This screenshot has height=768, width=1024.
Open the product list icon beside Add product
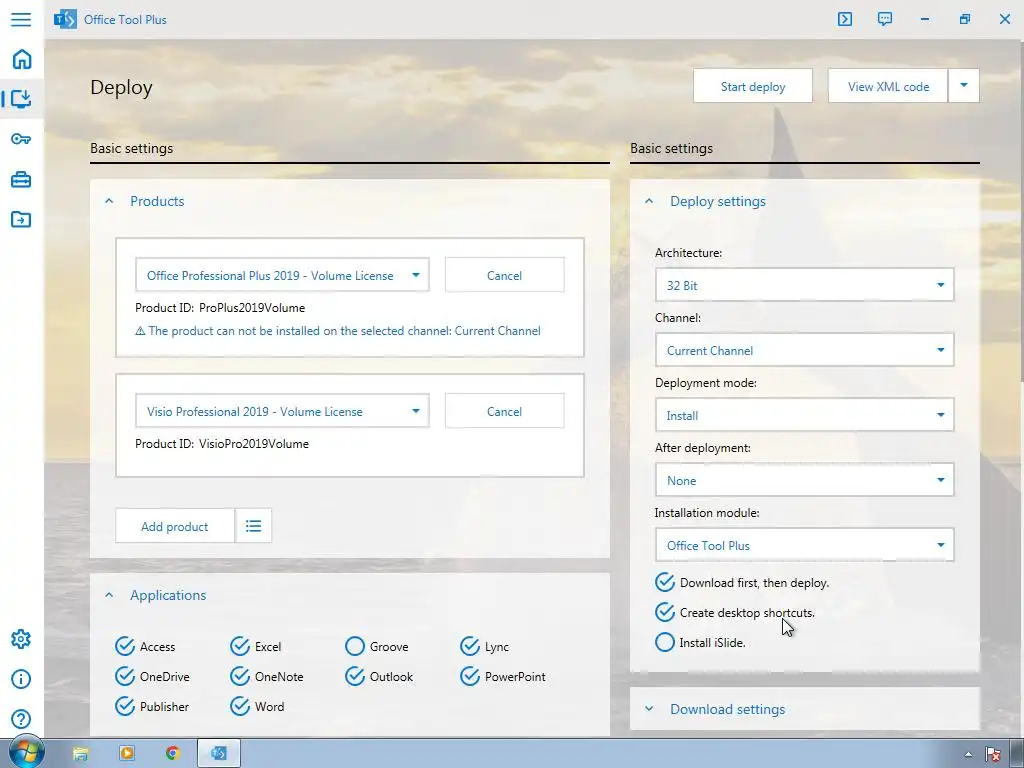click(253, 526)
